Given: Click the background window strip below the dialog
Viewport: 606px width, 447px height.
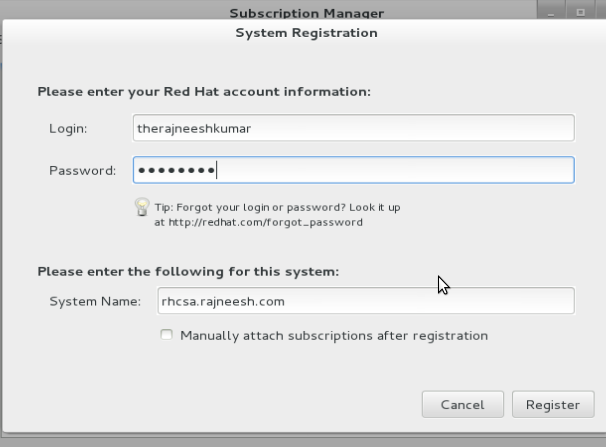Looking at the screenshot, I should pyautogui.click(x=303, y=441).
